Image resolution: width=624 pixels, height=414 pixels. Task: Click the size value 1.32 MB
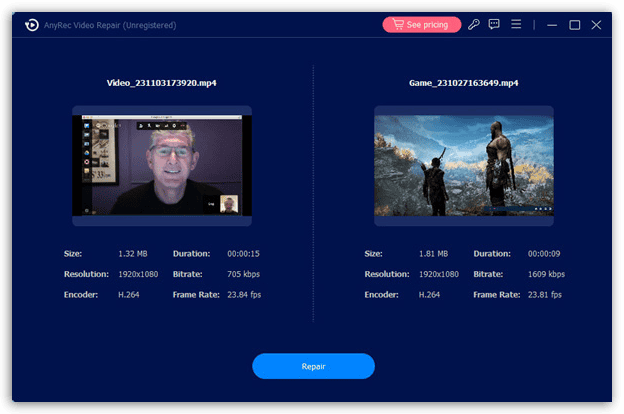133,254
